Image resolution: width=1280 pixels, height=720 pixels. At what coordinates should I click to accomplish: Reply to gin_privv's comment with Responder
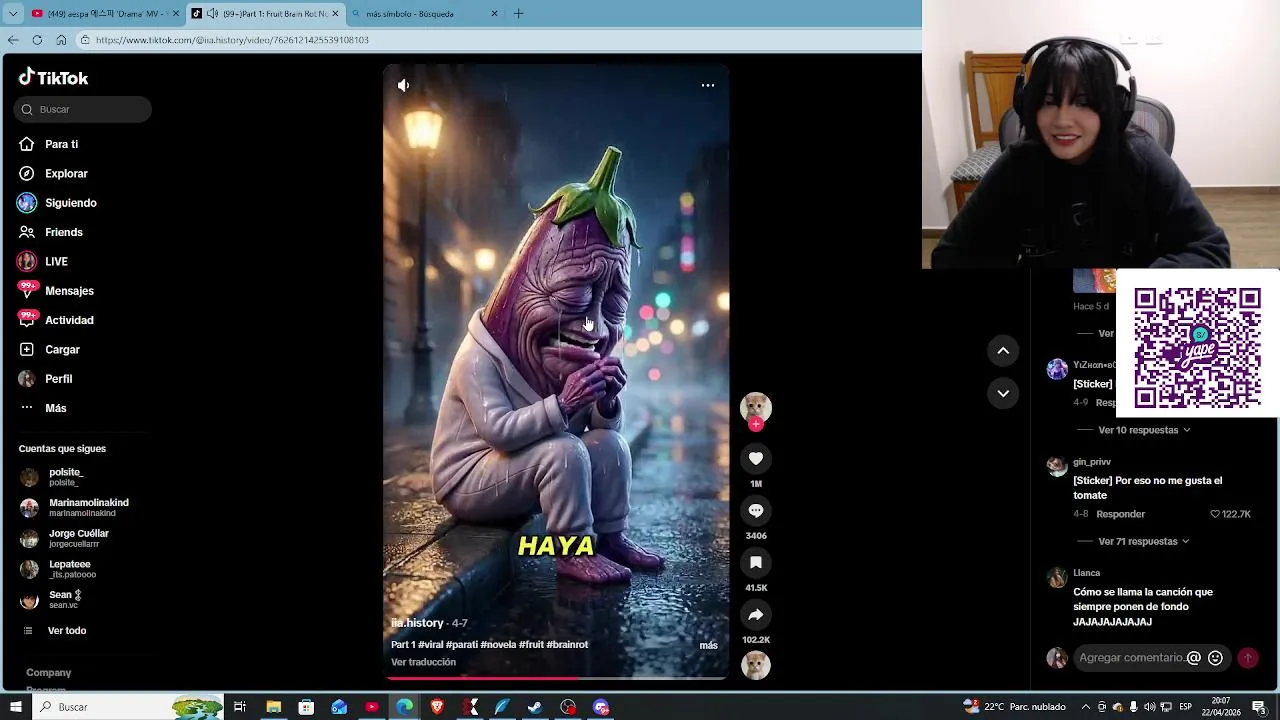click(1120, 514)
